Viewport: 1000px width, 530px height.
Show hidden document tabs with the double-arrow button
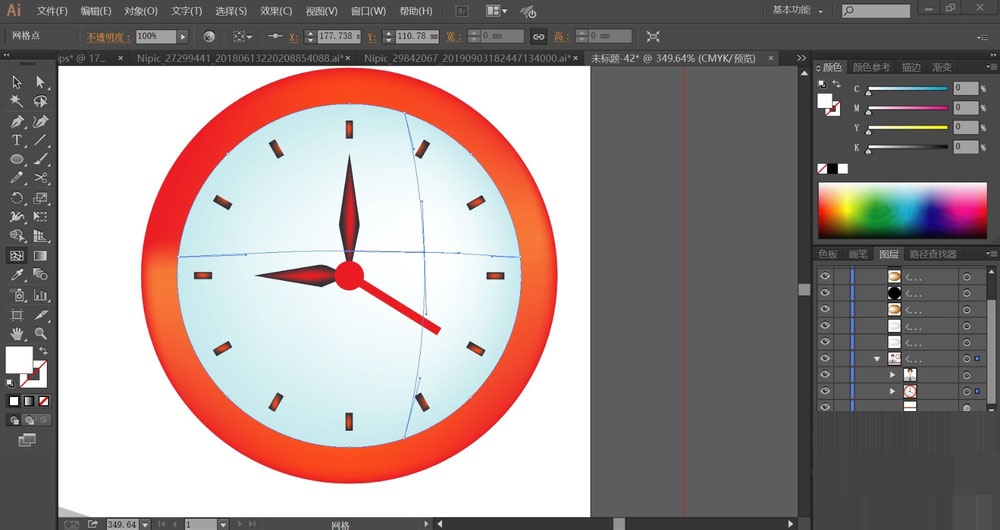pyautogui.click(x=802, y=58)
